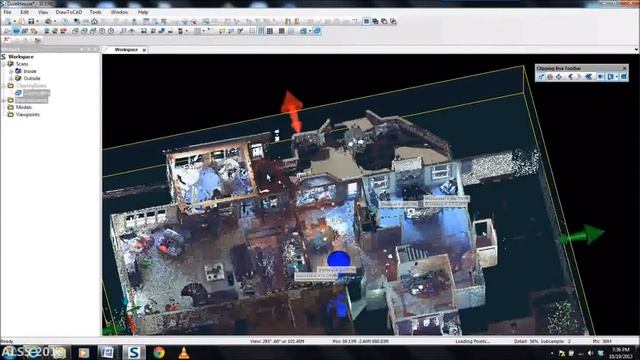This screenshot has width=640, height=360.
Task: Close the Workspace tab
Action: 144,50
